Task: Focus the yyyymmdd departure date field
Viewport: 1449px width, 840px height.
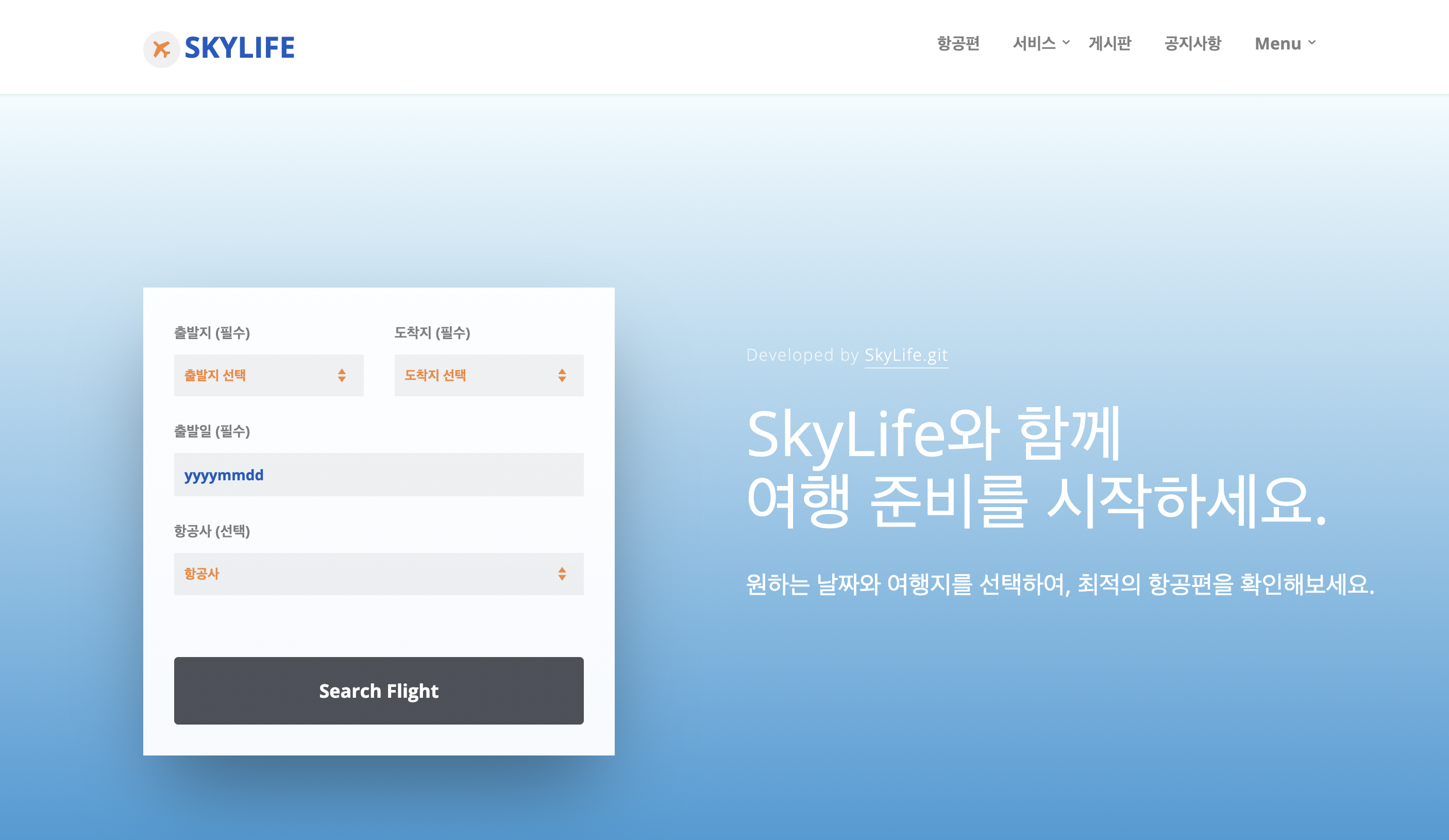Action: (x=378, y=475)
